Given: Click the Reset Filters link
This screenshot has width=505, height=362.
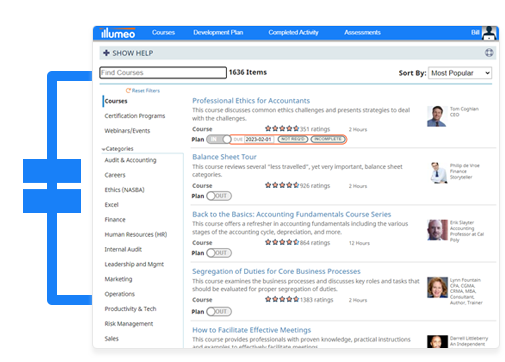Looking at the screenshot, I should [146, 90].
